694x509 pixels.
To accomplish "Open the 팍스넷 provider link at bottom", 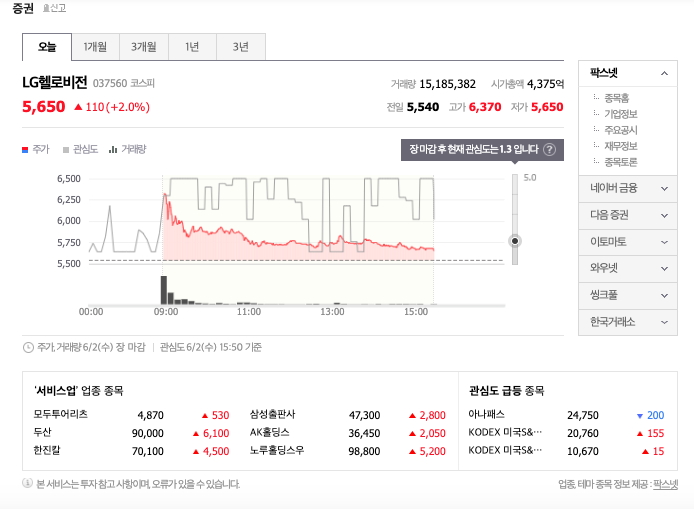I will [x=665, y=484].
